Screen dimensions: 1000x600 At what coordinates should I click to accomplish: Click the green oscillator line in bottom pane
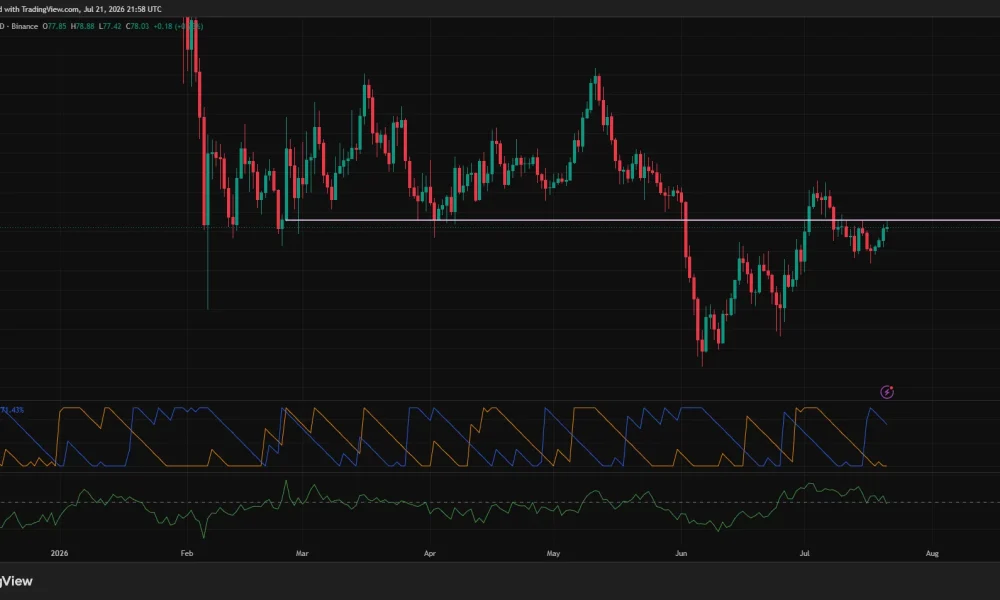click(443, 508)
